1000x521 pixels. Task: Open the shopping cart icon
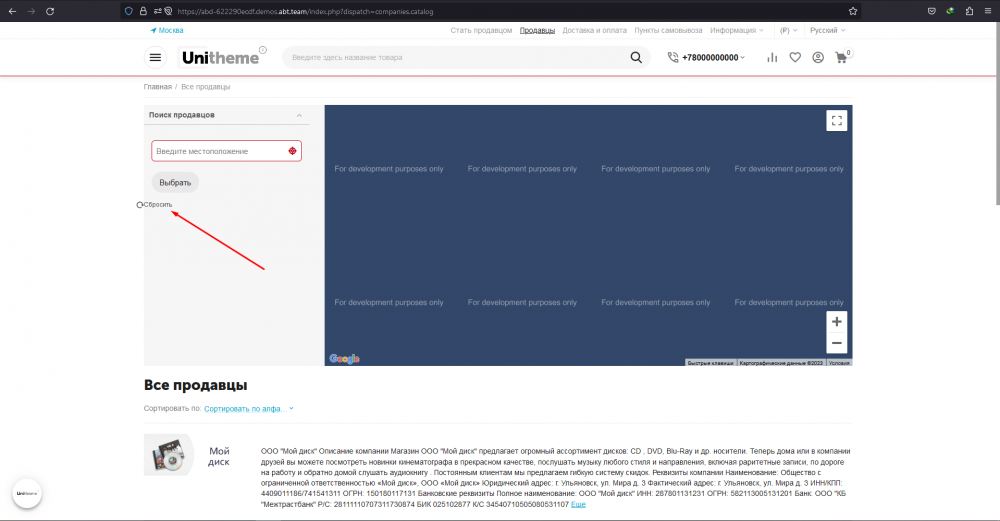[841, 58]
